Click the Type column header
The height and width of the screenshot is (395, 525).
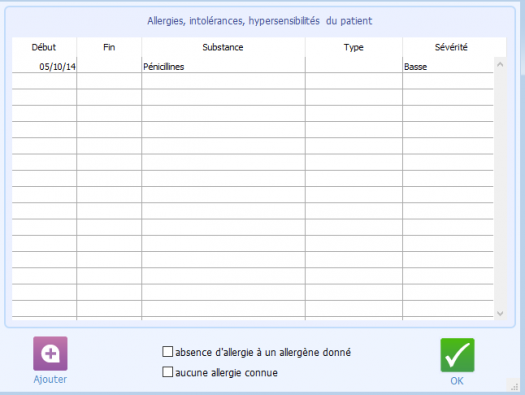[354, 47]
